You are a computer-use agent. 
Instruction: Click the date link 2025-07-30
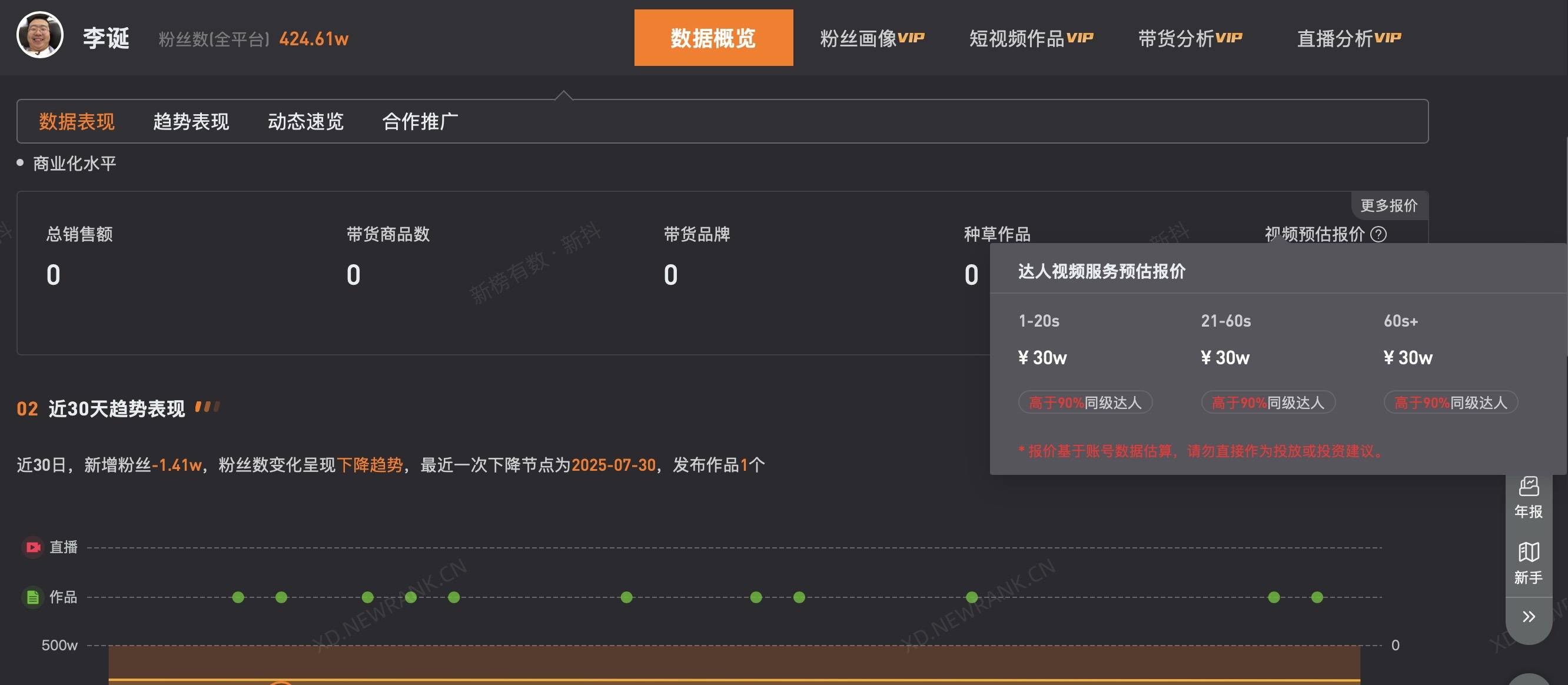click(x=613, y=465)
